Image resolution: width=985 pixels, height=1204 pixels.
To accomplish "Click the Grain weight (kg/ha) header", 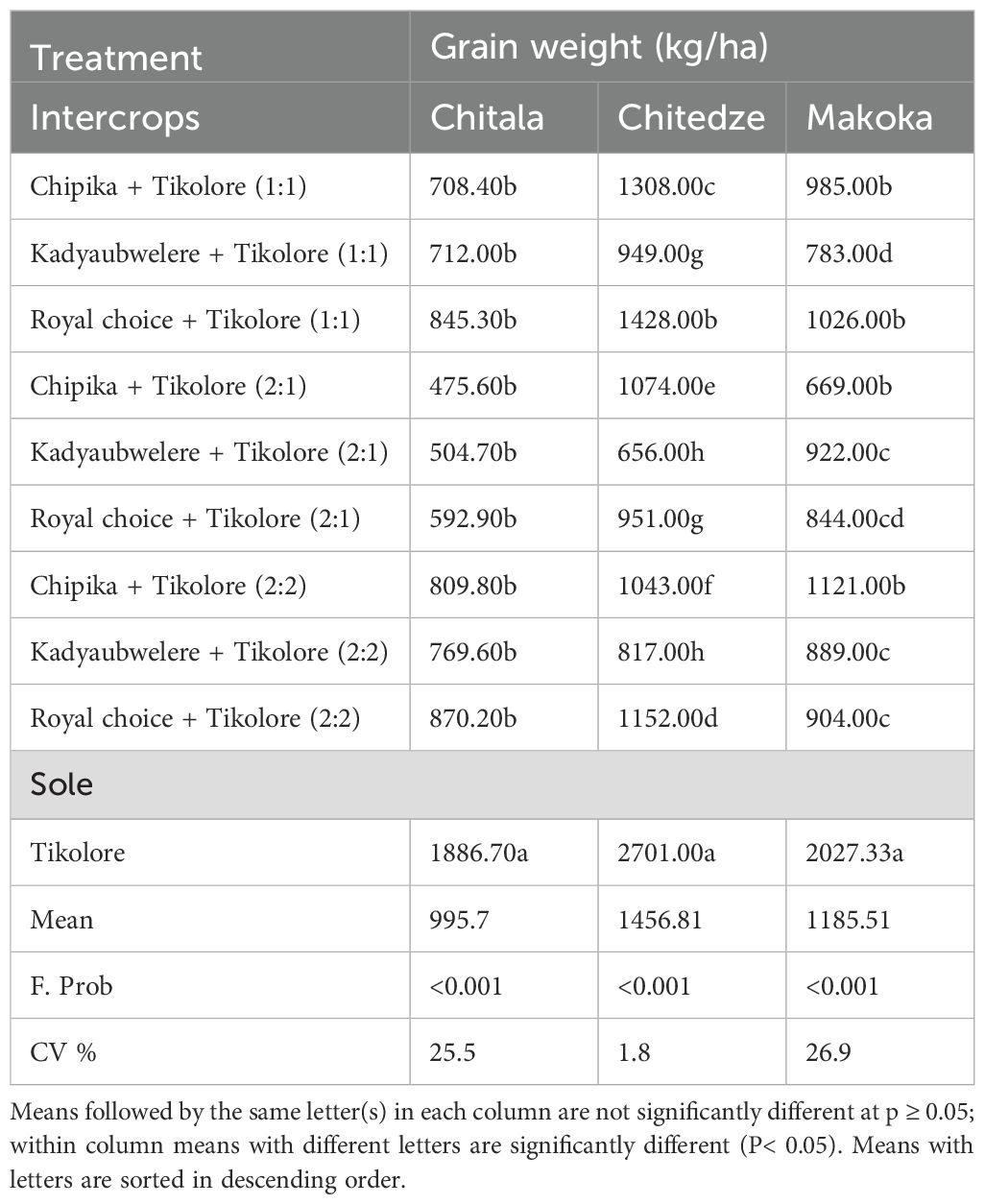I will (599, 47).
